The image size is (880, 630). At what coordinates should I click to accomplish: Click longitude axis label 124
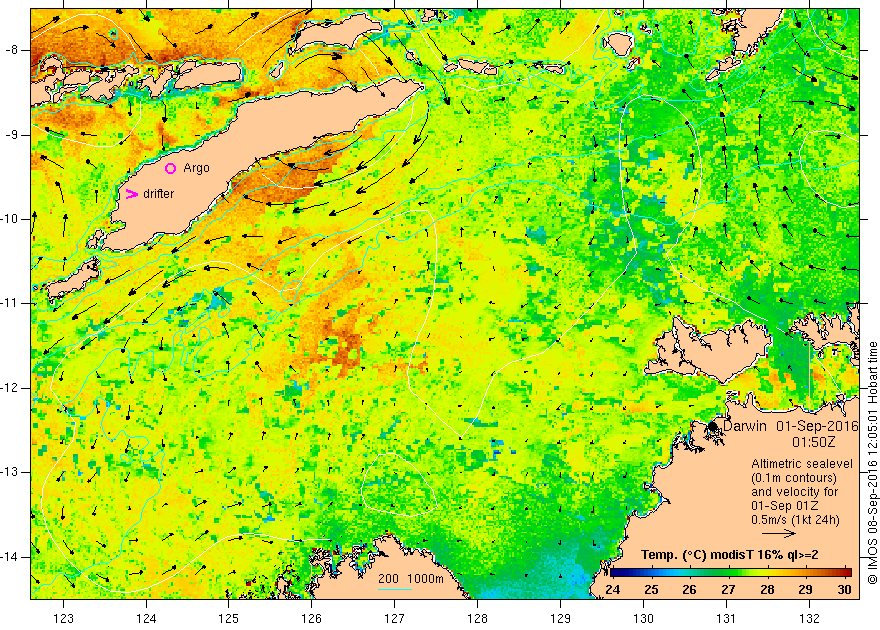click(x=146, y=619)
